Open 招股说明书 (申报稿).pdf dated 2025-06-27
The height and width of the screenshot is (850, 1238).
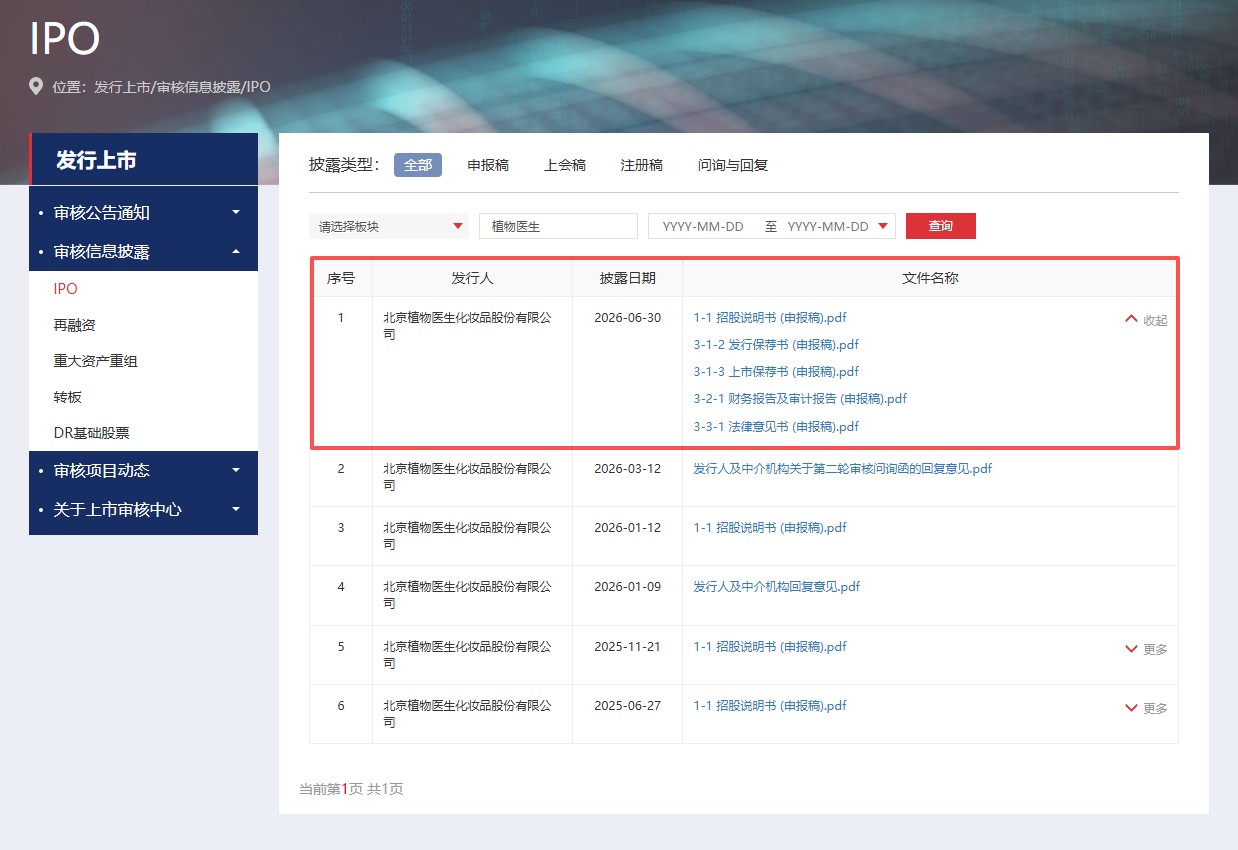(x=770, y=706)
